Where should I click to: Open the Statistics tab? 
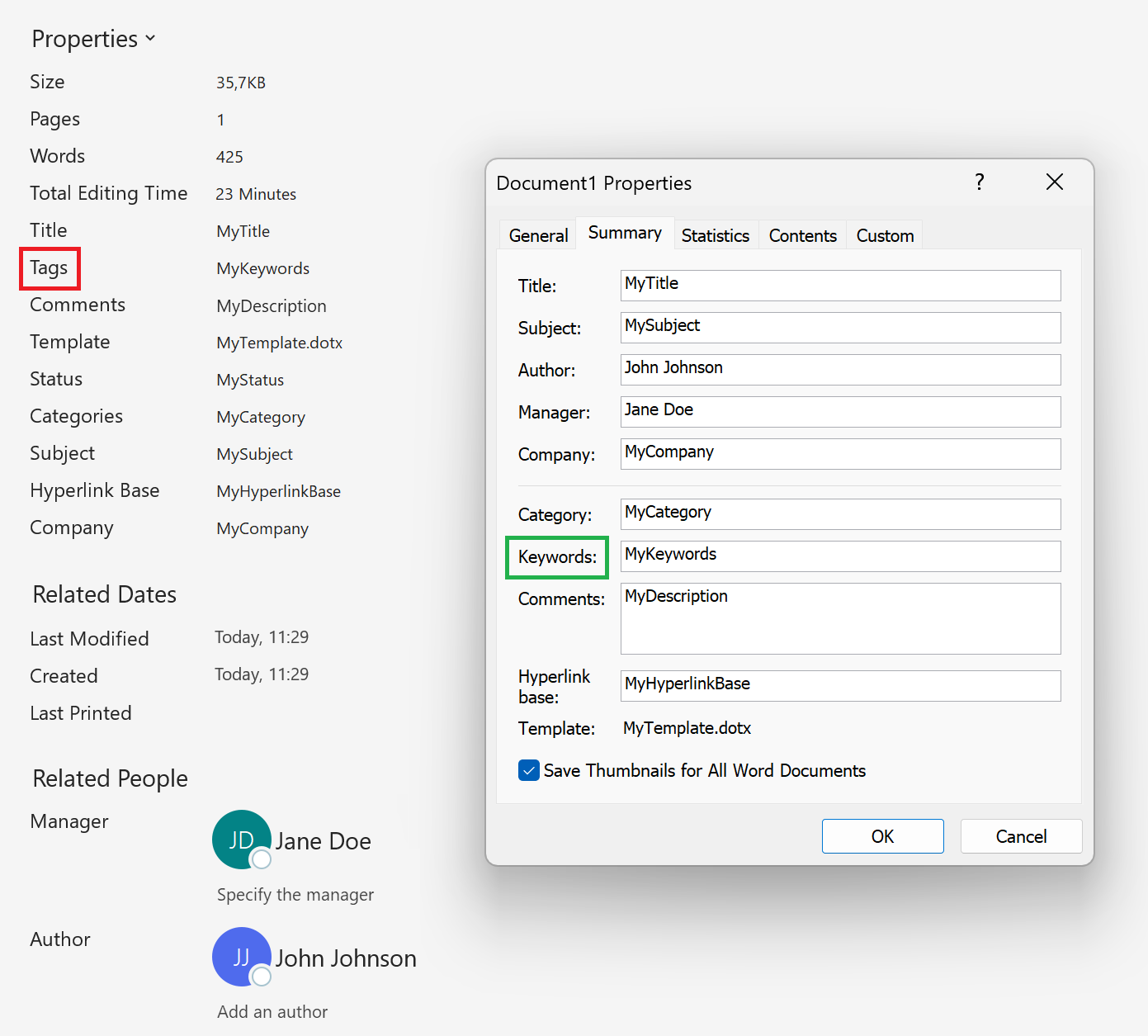(715, 236)
